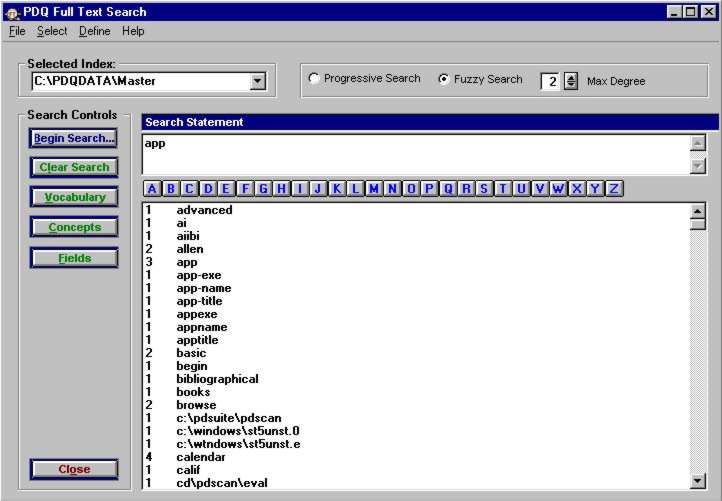Click the vocabulary list scrollbar thumb
This screenshot has width=722, height=501.
point(698,224)
